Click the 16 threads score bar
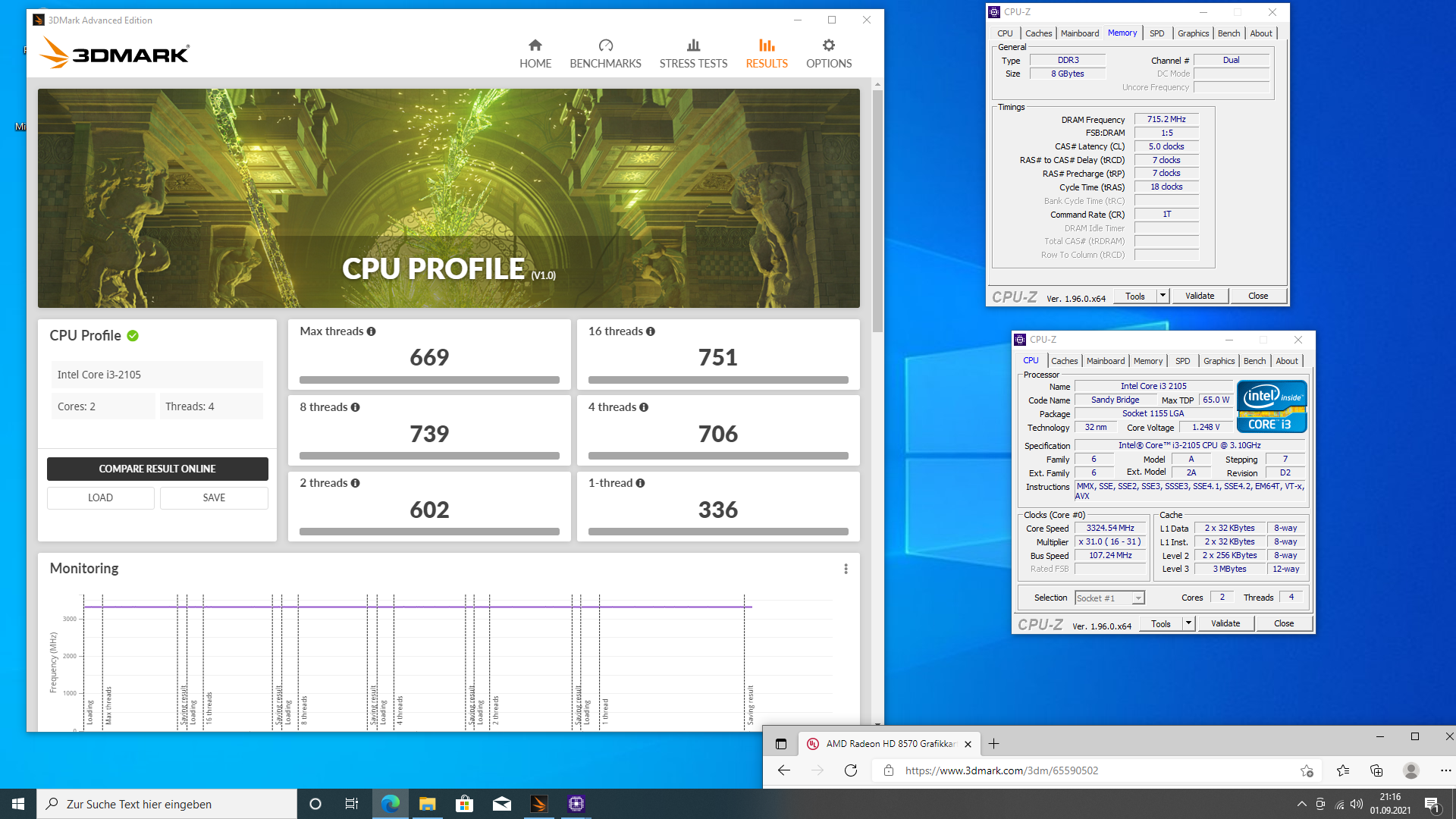The width and height of the screenshot is (1456, 819). pyautogui.click(x=718, y=380)
